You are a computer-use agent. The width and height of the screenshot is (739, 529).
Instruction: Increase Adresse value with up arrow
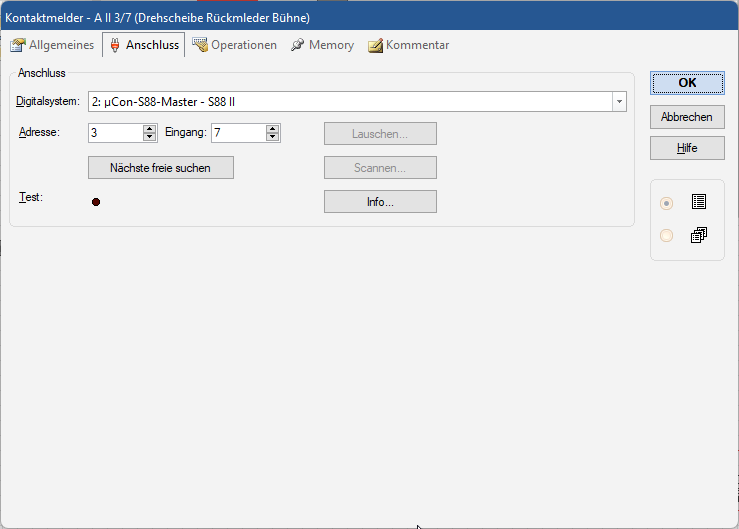(150, 129)
